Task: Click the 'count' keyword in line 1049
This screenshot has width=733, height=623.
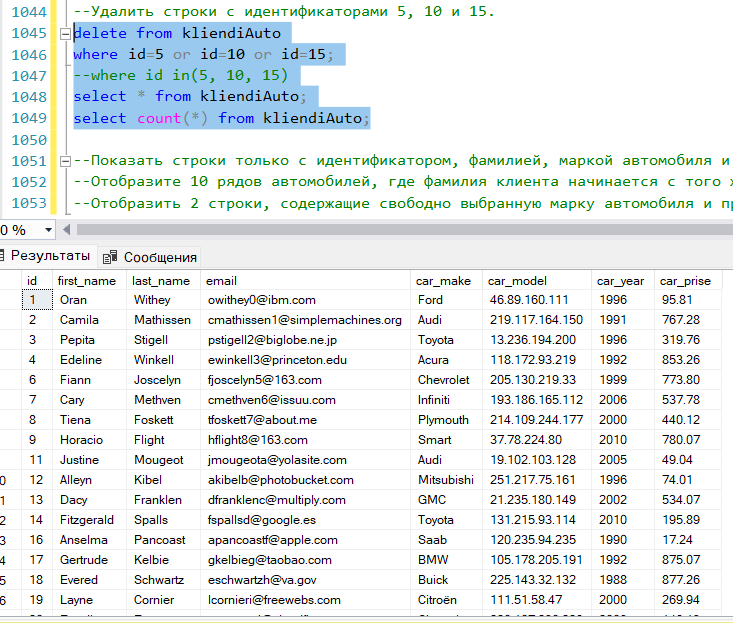Action: (159, 118)
